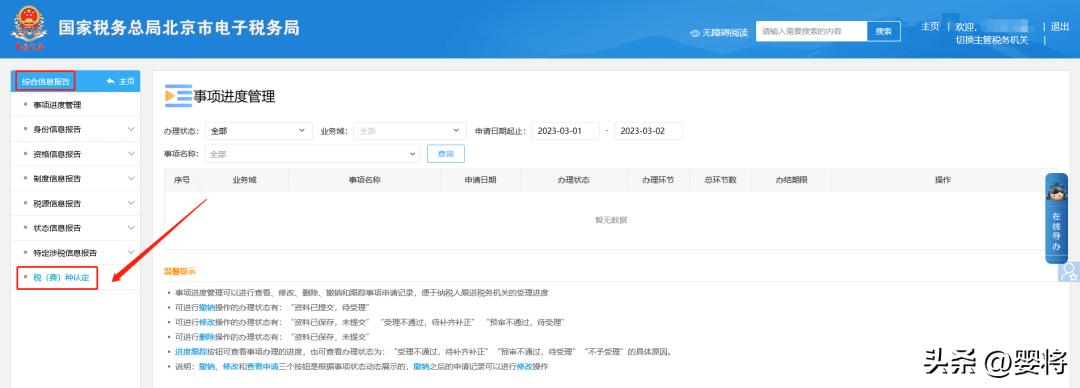This screenshot has width=1080, height=388.
Task: Click the 序号 column header
Action: pyautogui.click(x=182, y=180)
